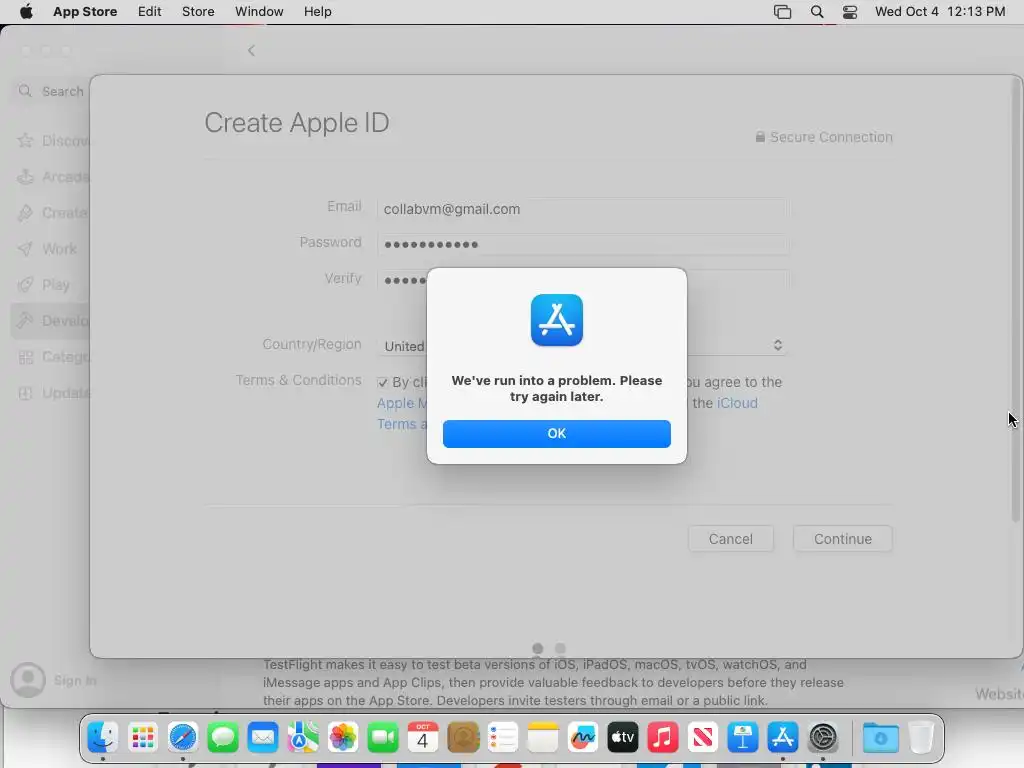Show date and time panel
Image resolution: width=1024 pixels, height=768 pixels.
click(940, 12)
